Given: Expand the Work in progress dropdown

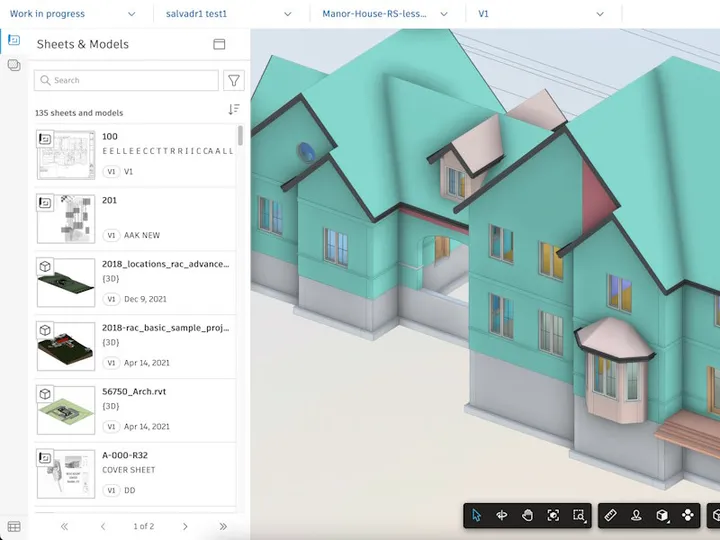Looking at the screenshot, I should tap(72, 14).
